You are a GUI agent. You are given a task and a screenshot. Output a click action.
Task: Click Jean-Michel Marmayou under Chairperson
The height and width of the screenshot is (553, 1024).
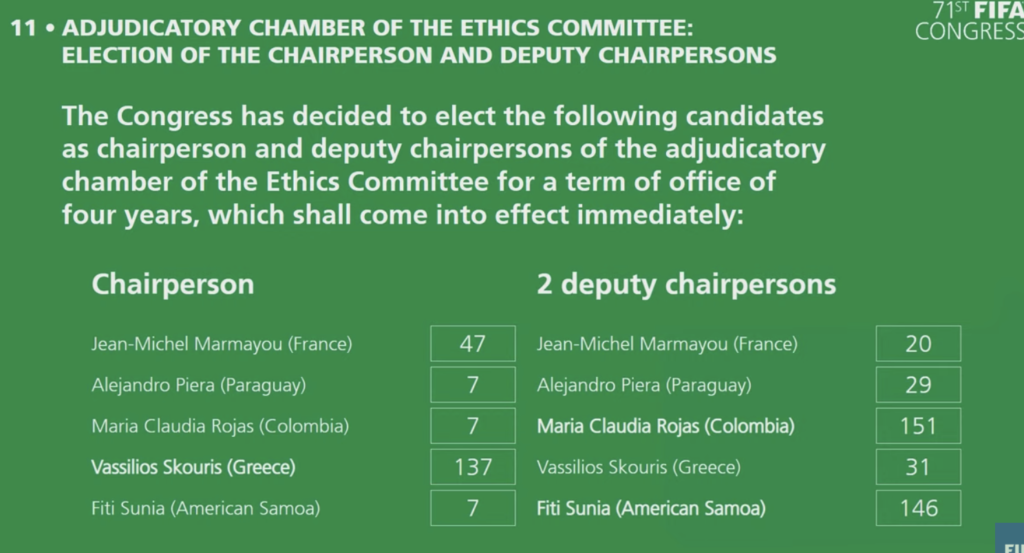[221, 343]
